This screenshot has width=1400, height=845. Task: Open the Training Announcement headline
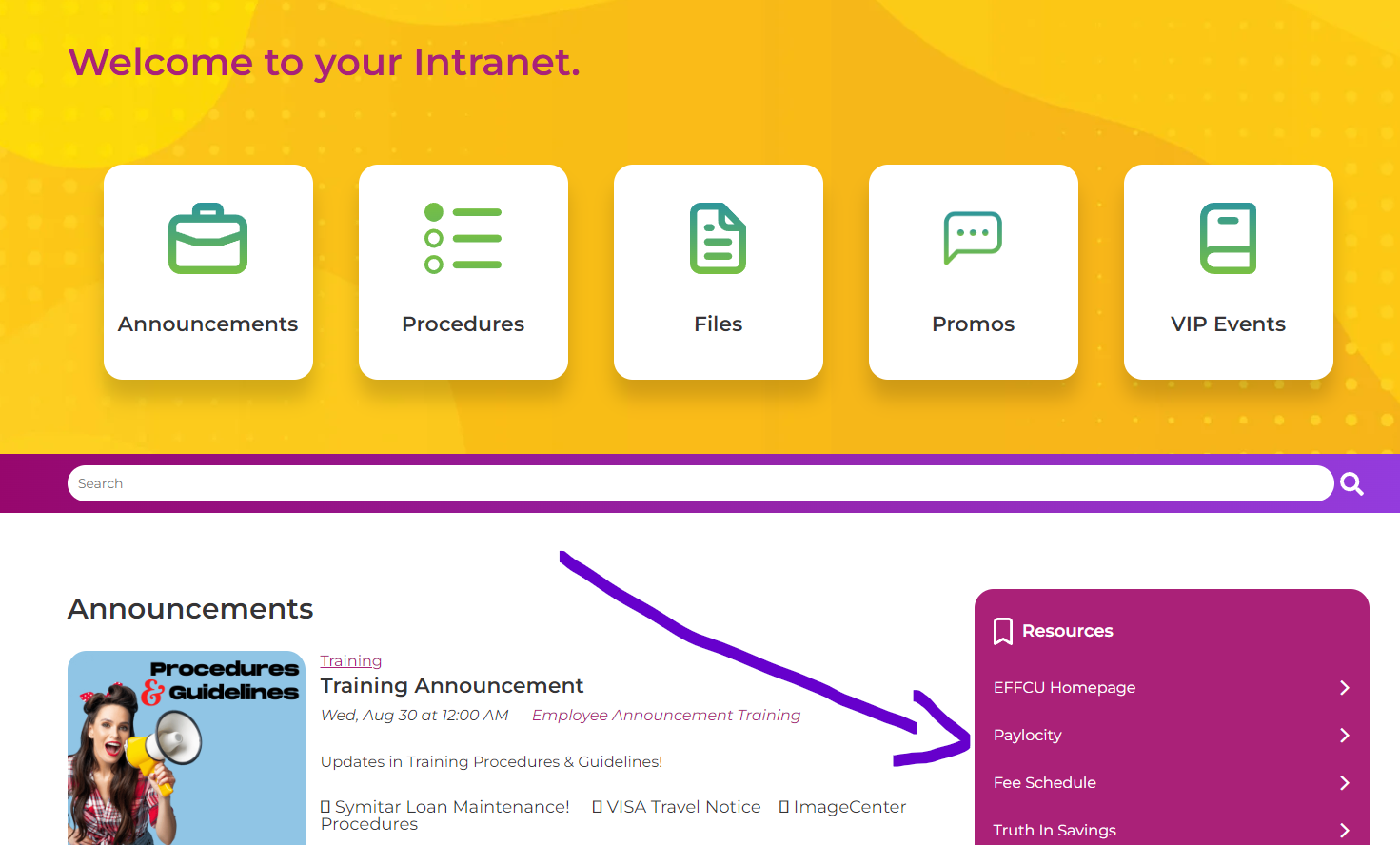pos(452,686)
